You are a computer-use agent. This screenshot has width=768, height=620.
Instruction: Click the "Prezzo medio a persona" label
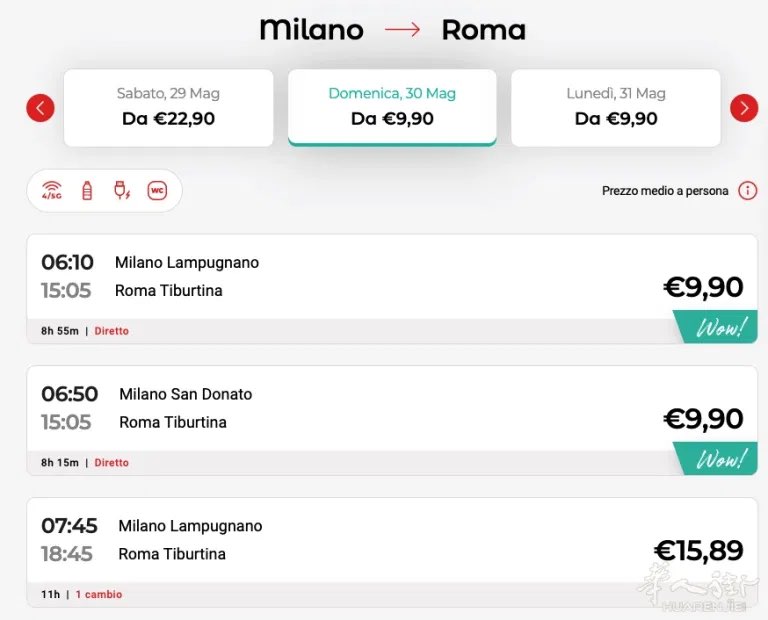pyautogui.click(x=665, y=191)
